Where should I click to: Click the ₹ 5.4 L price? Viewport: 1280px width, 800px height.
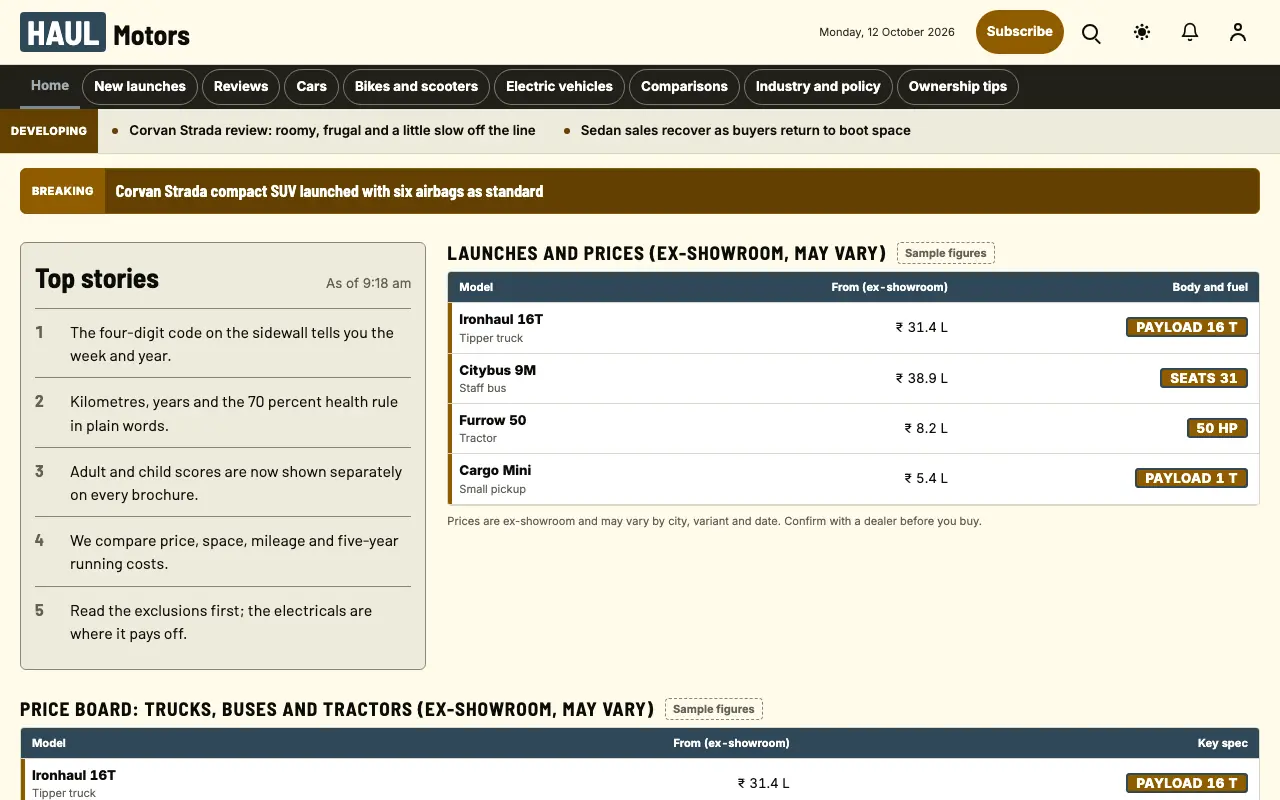click(925, 478)
